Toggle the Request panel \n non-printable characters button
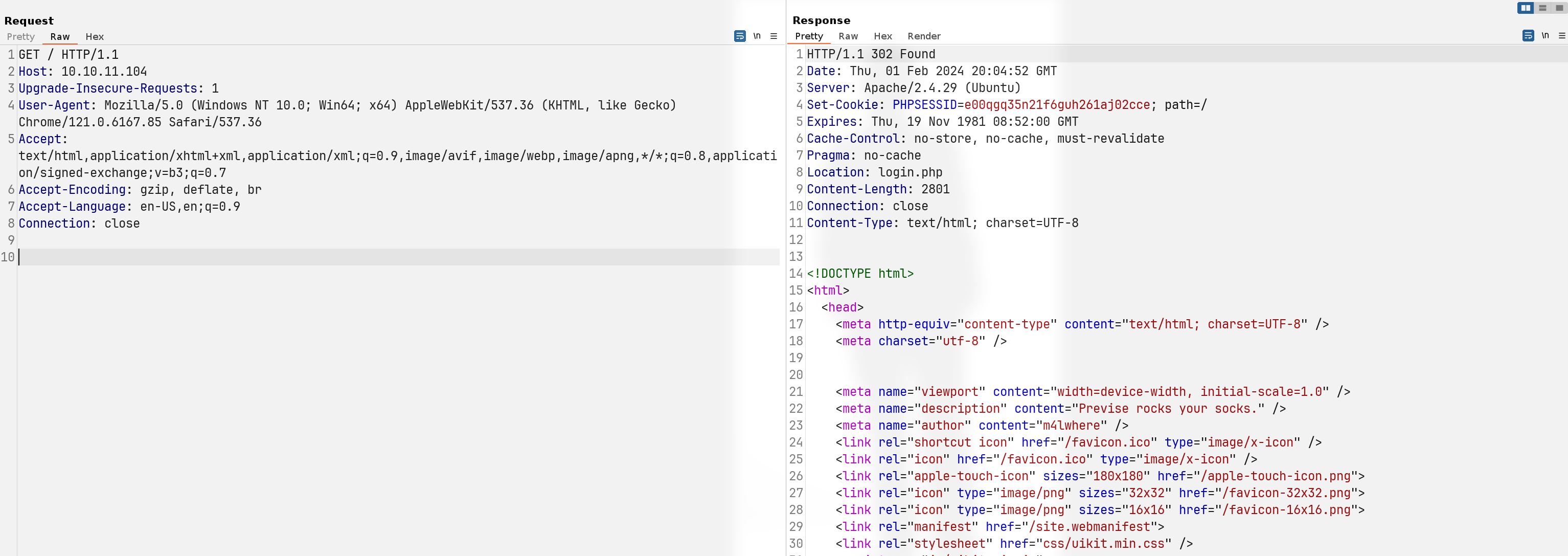Image resolution: width=1568 pixels, height=556 pixels. pos(757,36)
